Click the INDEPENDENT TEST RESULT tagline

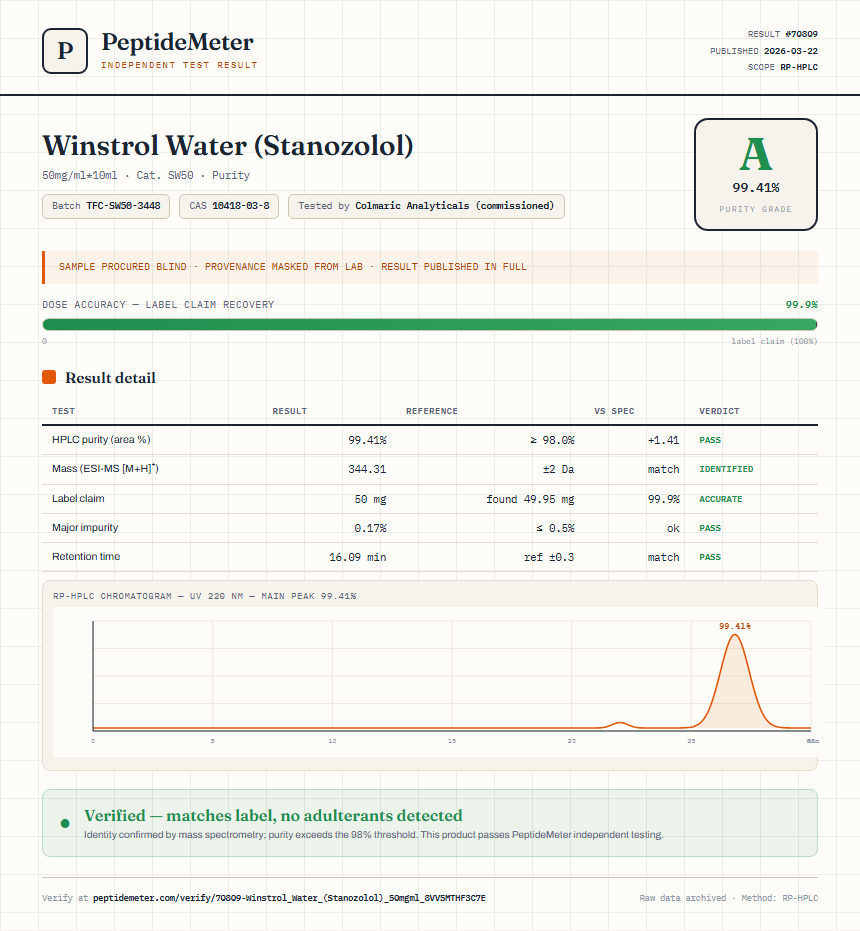[x=179, y=65]
